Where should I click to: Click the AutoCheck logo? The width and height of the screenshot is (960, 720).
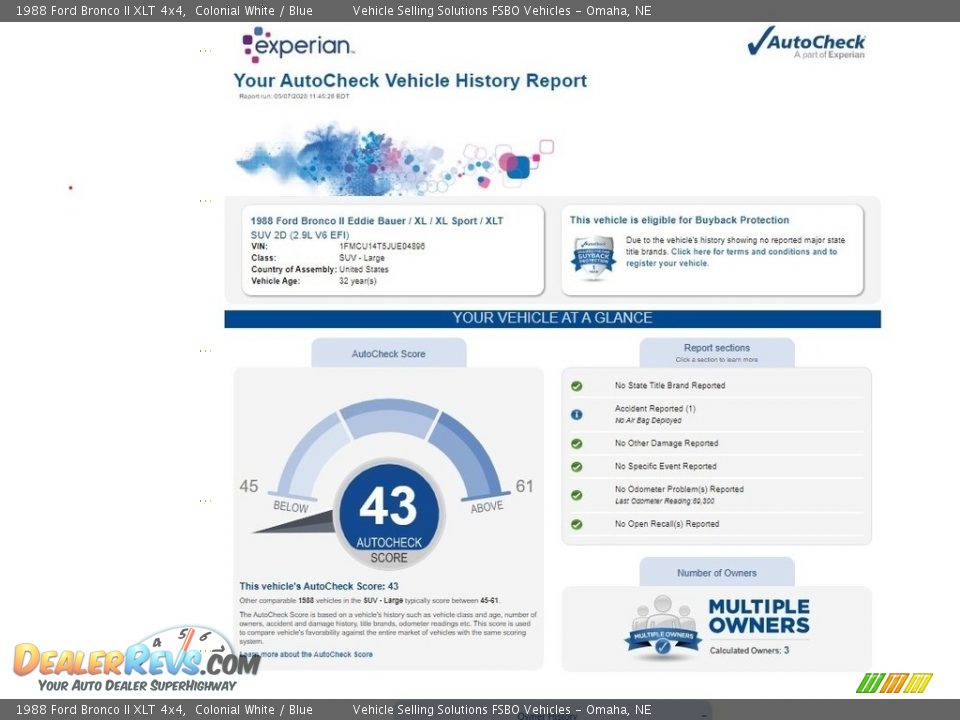(806, 43)
